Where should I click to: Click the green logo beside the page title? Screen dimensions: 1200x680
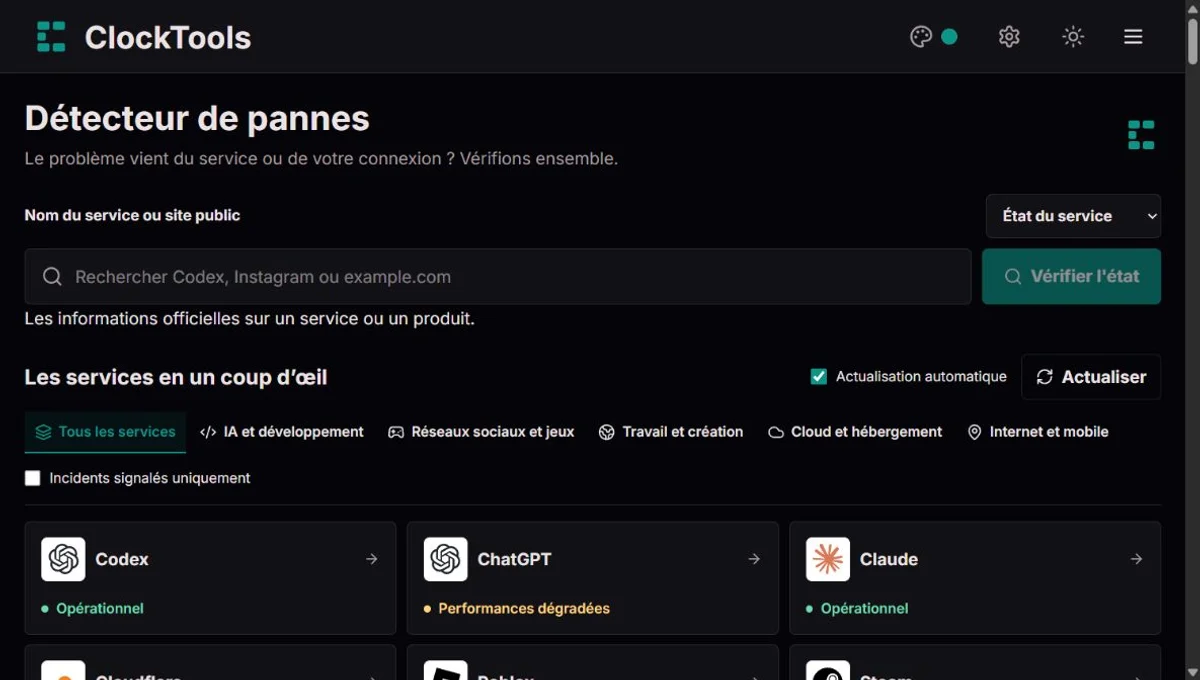pos(1141,135)
